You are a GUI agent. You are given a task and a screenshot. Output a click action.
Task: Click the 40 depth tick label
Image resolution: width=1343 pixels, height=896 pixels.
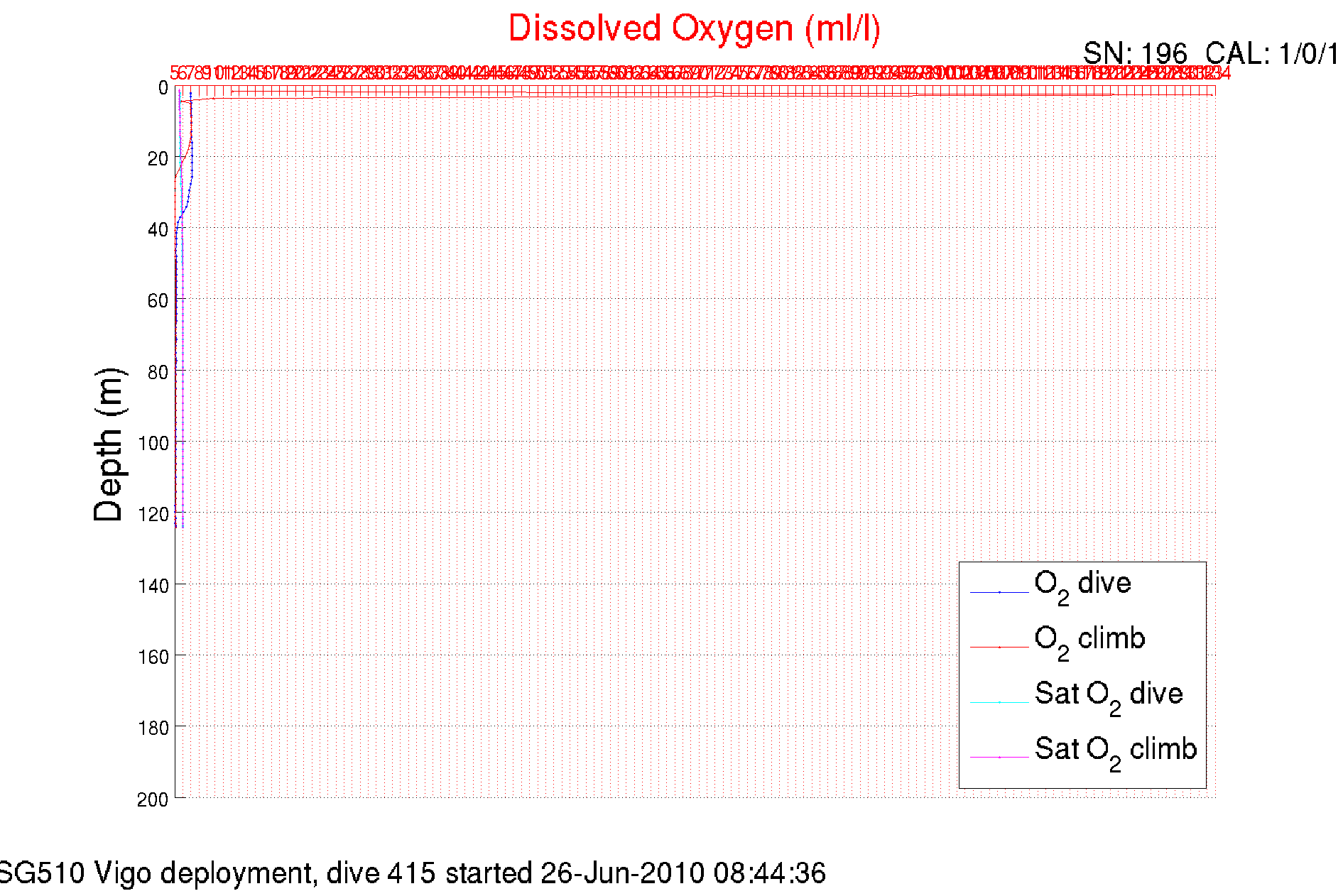[x=158, y=230]
